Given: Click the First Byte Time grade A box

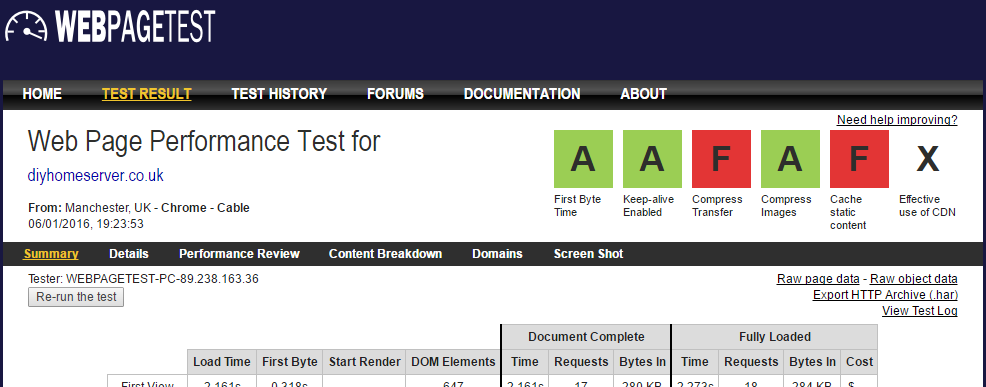Looking at the screenshot, I should (583, 159).
